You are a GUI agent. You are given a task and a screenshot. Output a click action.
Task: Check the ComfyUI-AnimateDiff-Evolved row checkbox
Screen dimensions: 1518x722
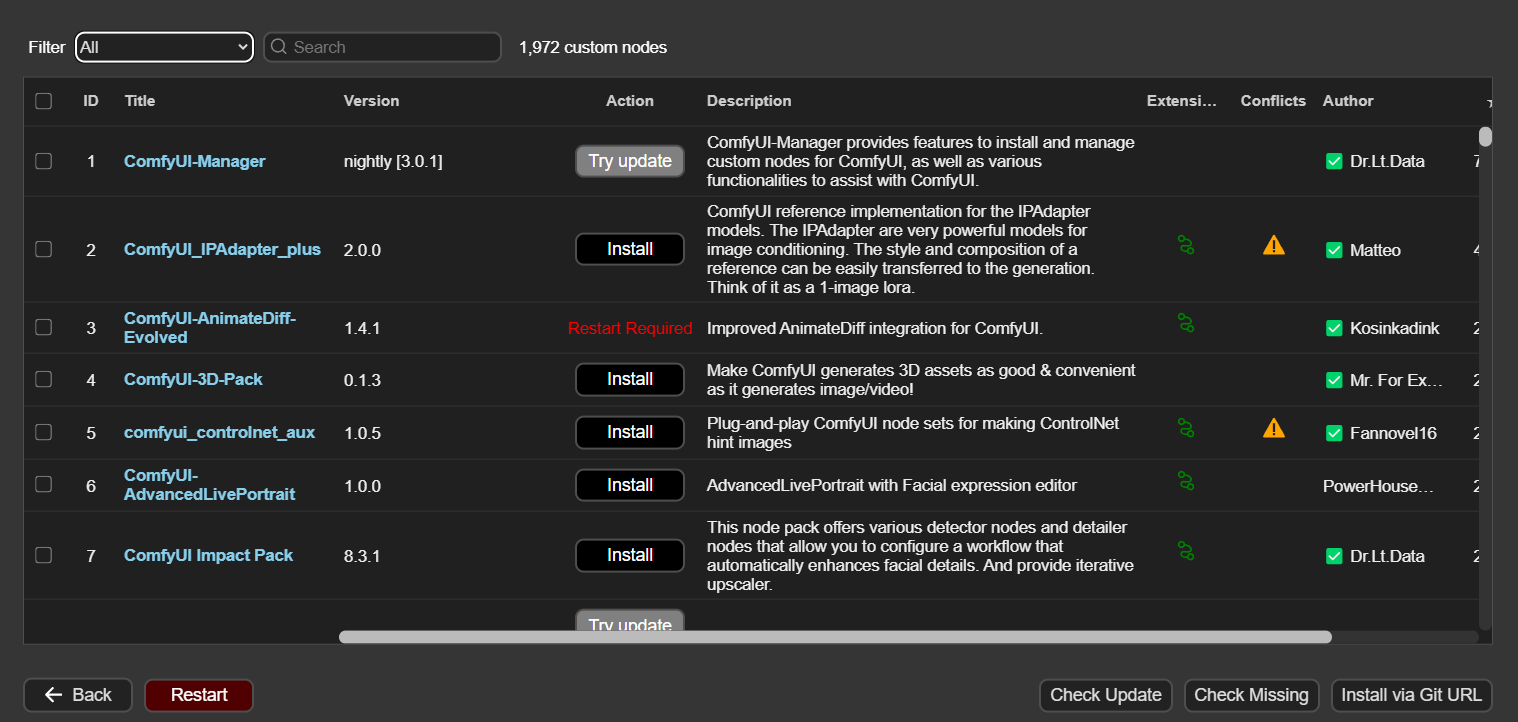[43, 327]
